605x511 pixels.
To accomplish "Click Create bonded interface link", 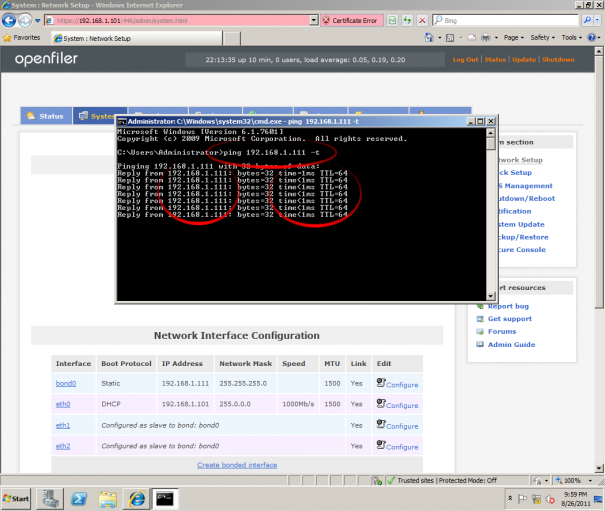I will pos(237,465).
